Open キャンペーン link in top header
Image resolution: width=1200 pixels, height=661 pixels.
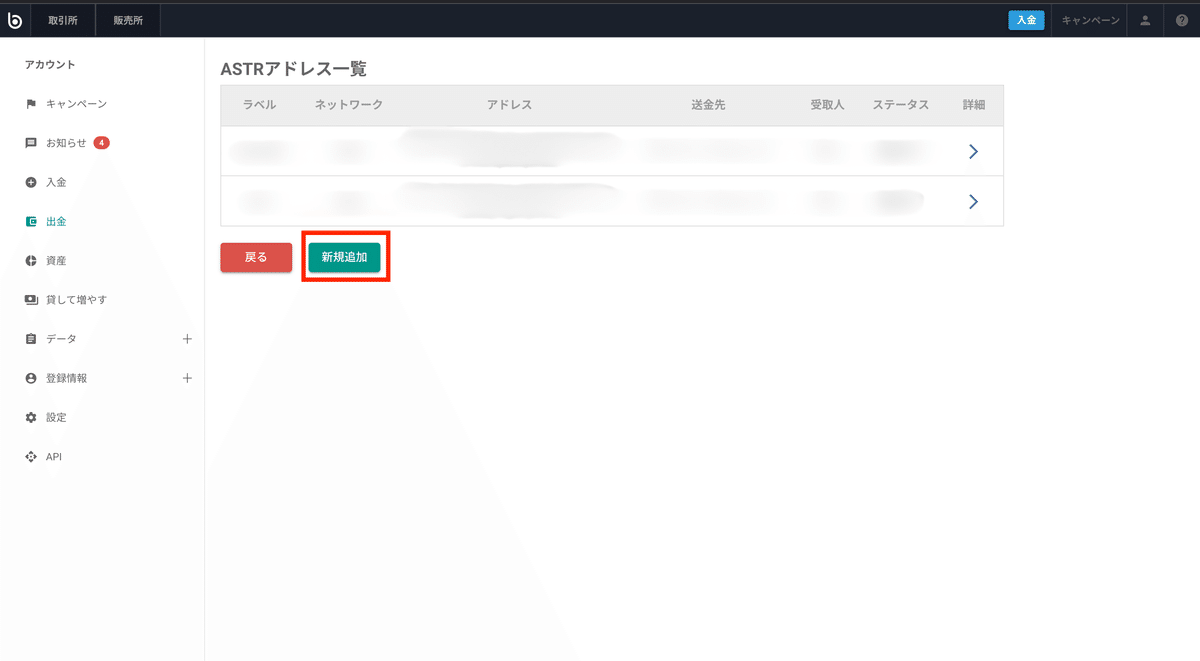tap(1090, 20)
